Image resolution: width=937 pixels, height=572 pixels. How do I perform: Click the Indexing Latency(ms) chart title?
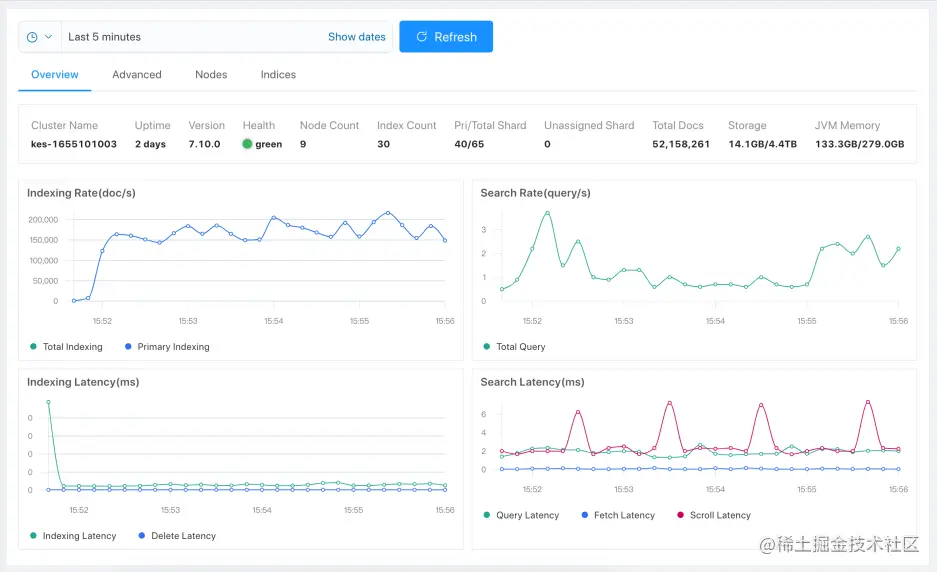[83, 382]
